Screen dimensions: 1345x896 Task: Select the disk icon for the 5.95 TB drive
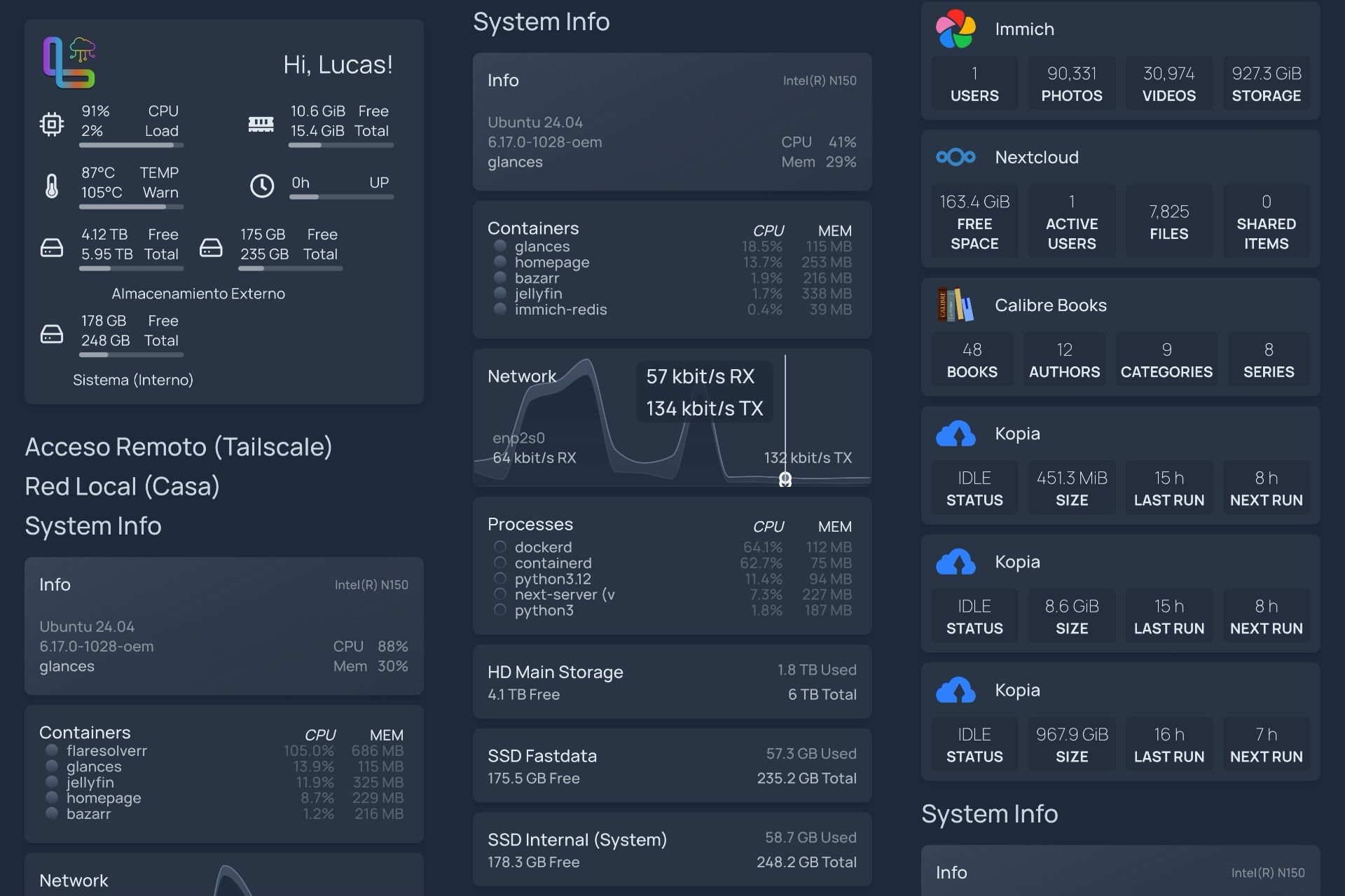tap(52, 247)
